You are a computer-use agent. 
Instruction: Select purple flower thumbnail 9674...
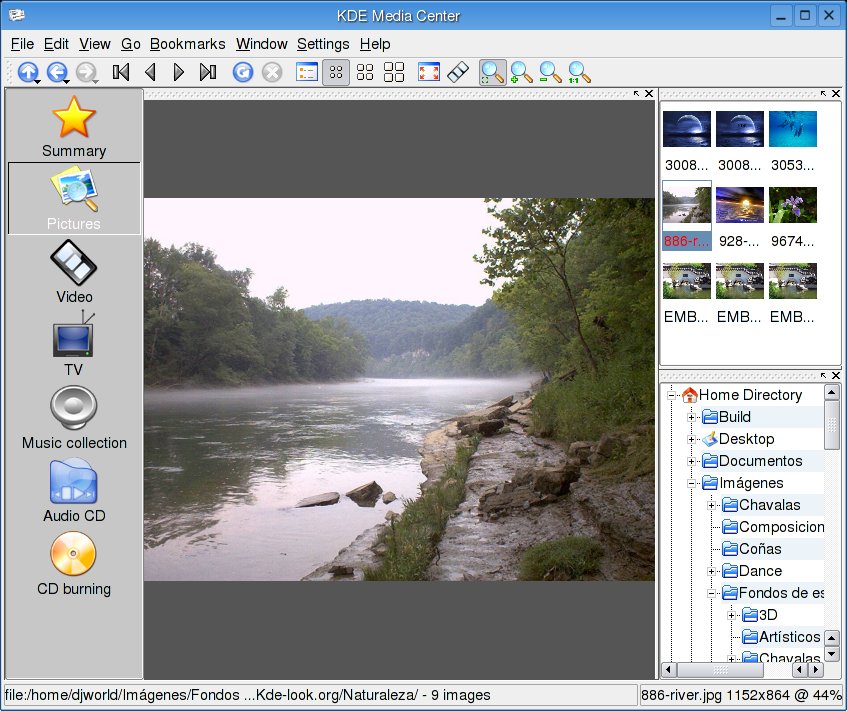click(x=792, y=217)
